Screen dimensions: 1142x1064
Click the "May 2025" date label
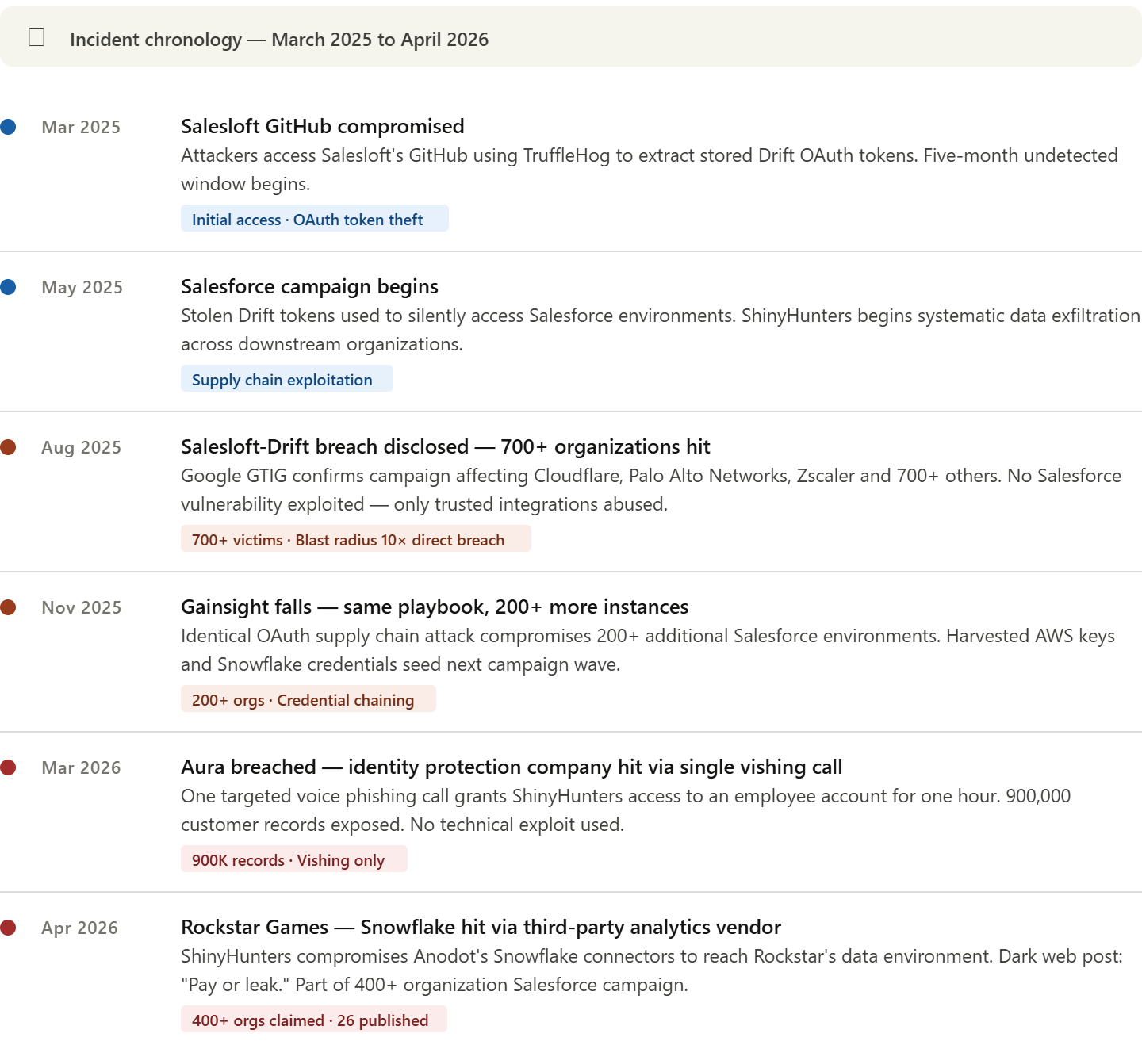tap(82, 288)
